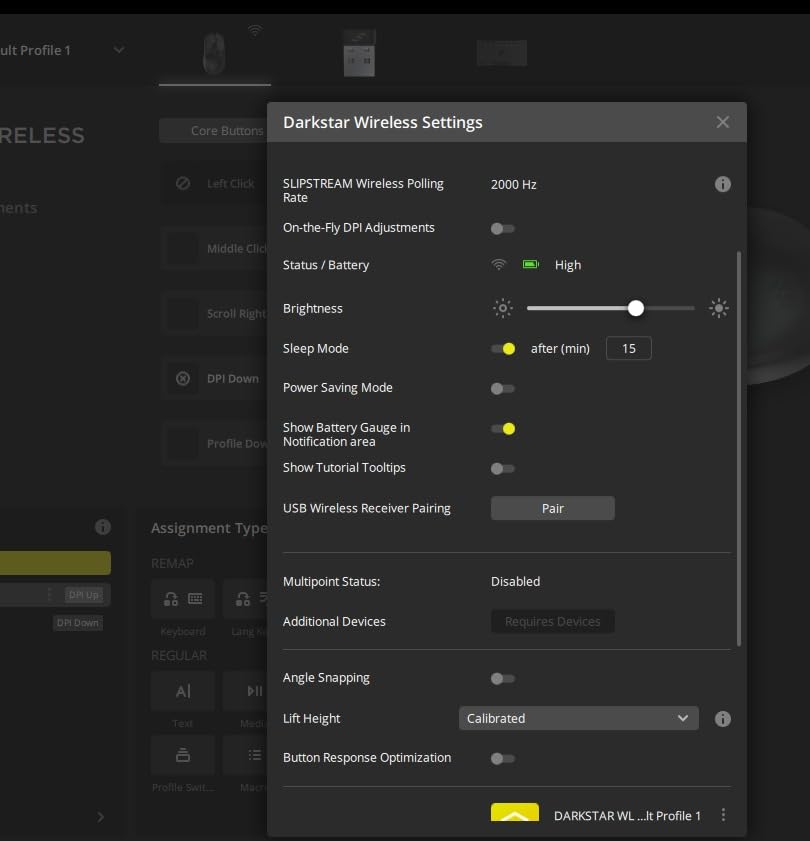Click the Assignment Type heading
Viewport: 810px width, 841px height.
pos(209,528)
